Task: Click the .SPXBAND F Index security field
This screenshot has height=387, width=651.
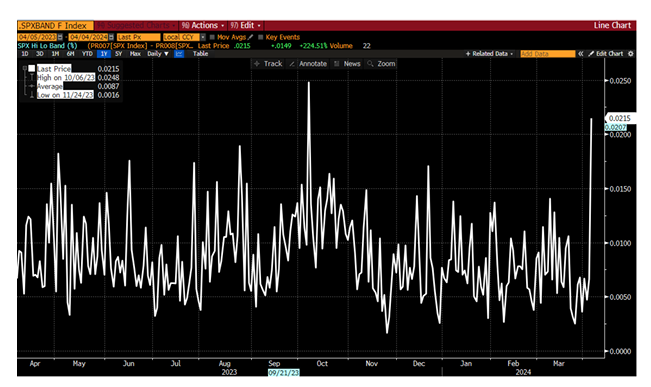Action: (55, 25)
